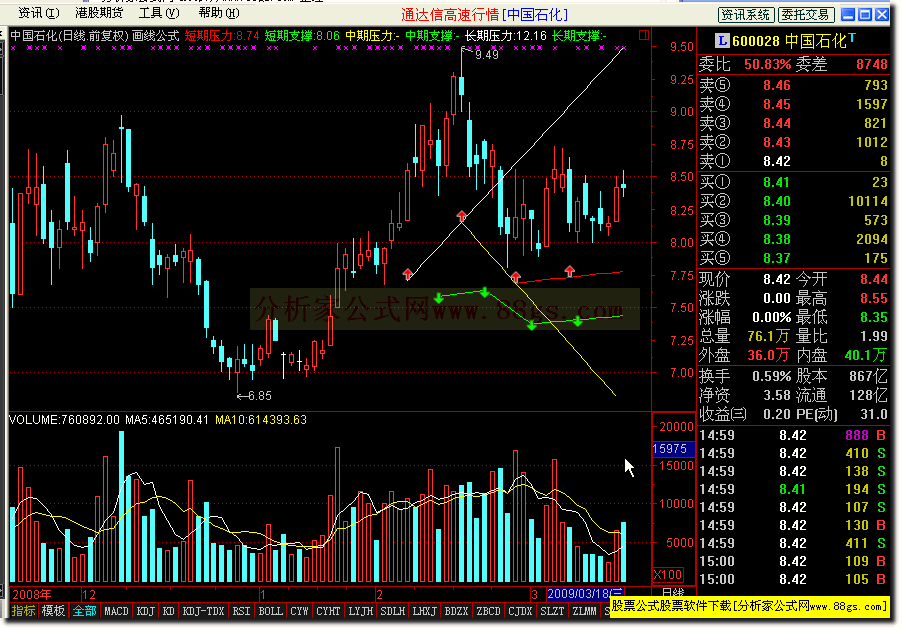This screenshot has height=629, width=902.
Task: Click the 14:59 trade with volume 888
Action: 793,436
